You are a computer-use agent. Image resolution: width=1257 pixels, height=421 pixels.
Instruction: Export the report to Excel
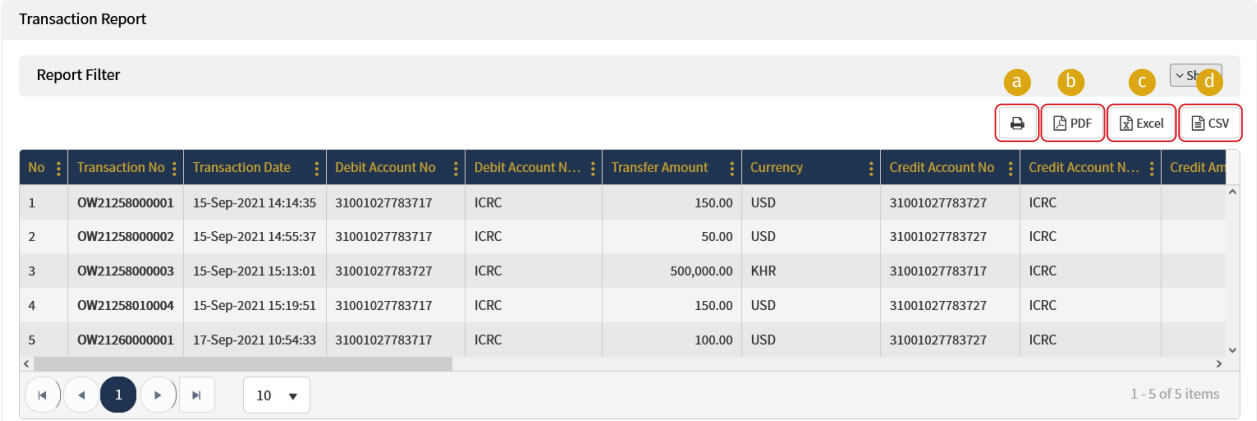pyautogui.click(x=1141, y=124)
